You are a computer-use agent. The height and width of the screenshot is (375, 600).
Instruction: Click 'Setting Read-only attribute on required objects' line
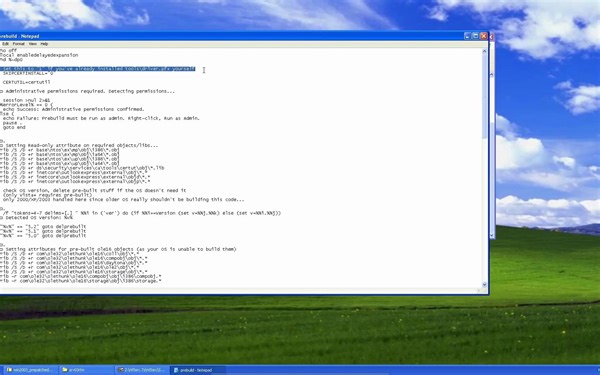click(79, 145)
